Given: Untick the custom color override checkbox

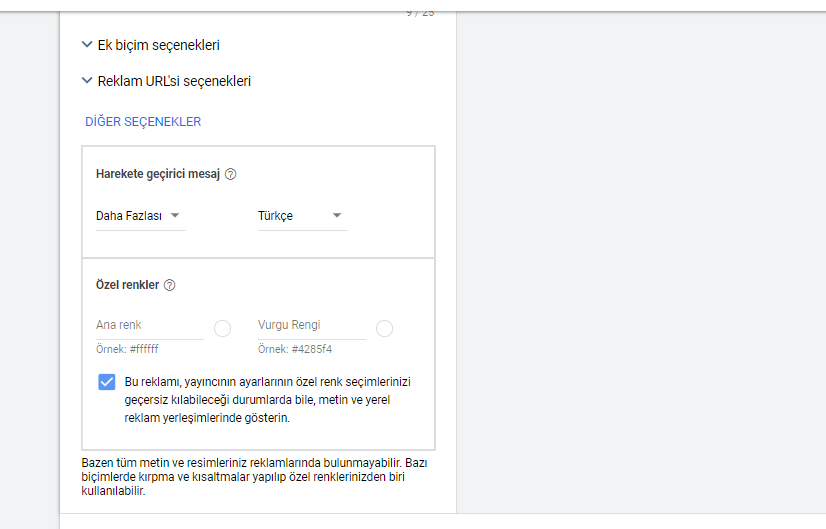Looking at the screenshot, I should coord(107,382).
